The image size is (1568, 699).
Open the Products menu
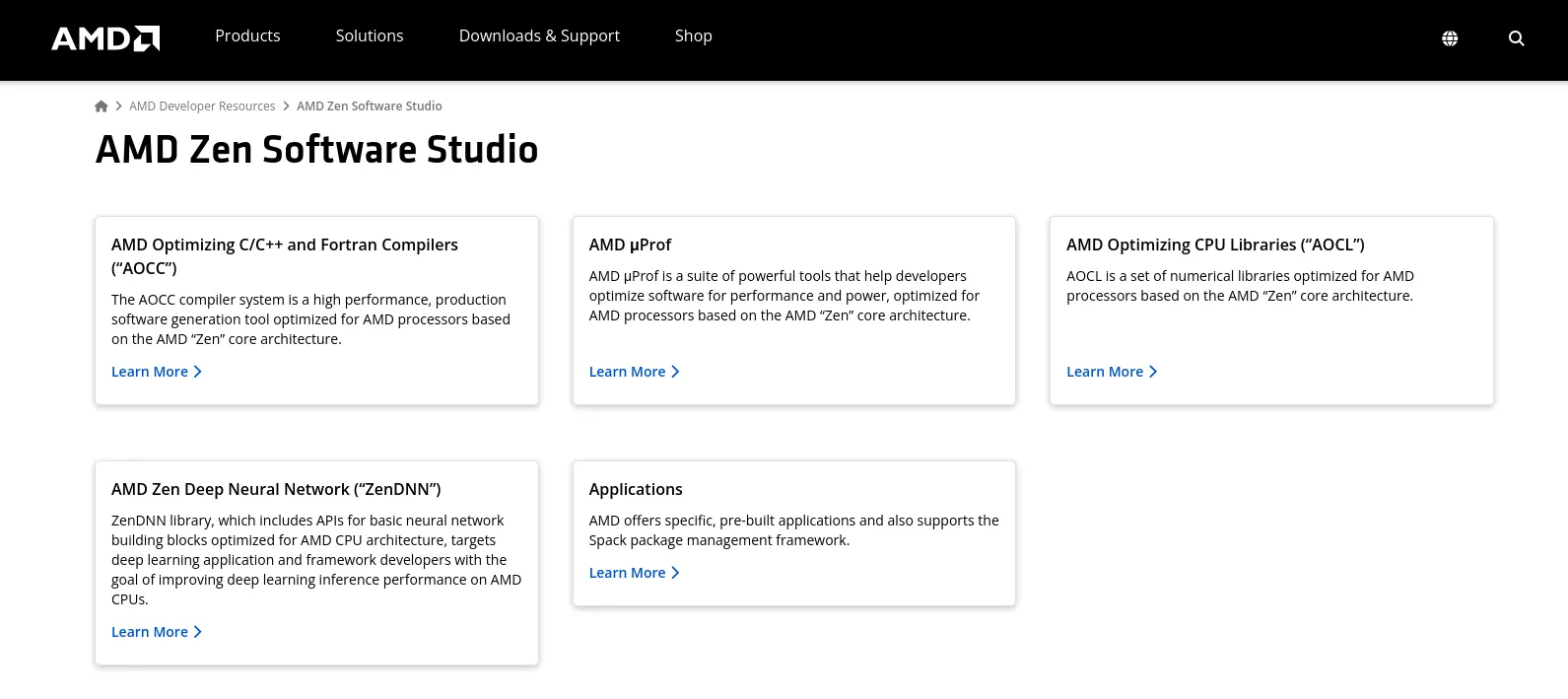pyautogui.click(x=247, y=35)
